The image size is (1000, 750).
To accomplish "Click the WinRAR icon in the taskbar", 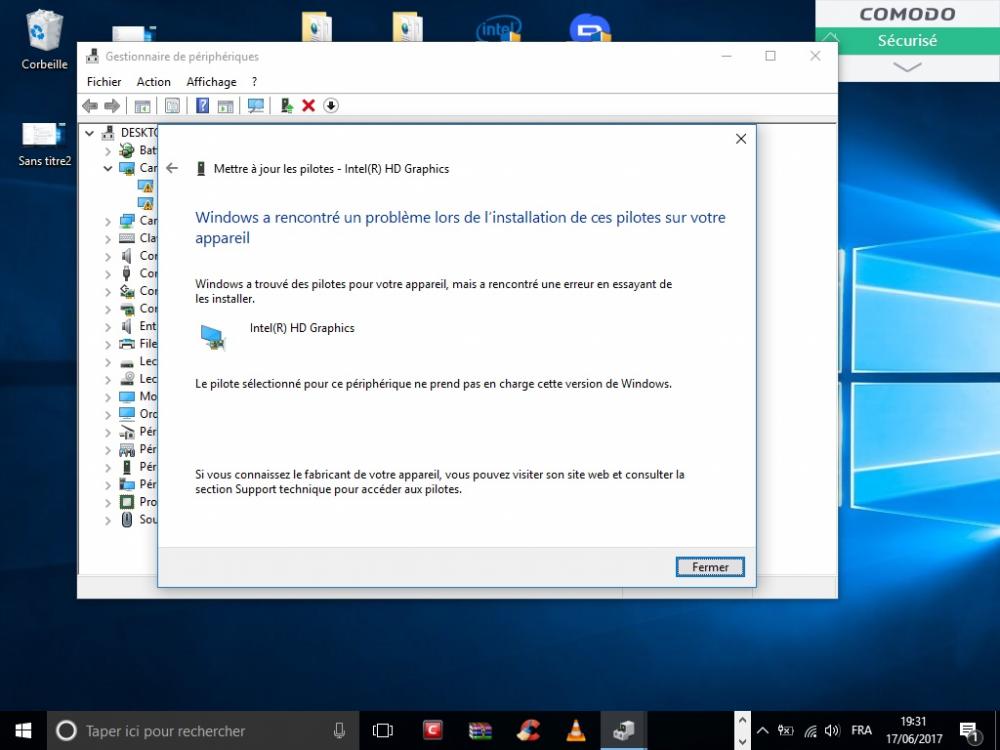I will click(481, 731).
